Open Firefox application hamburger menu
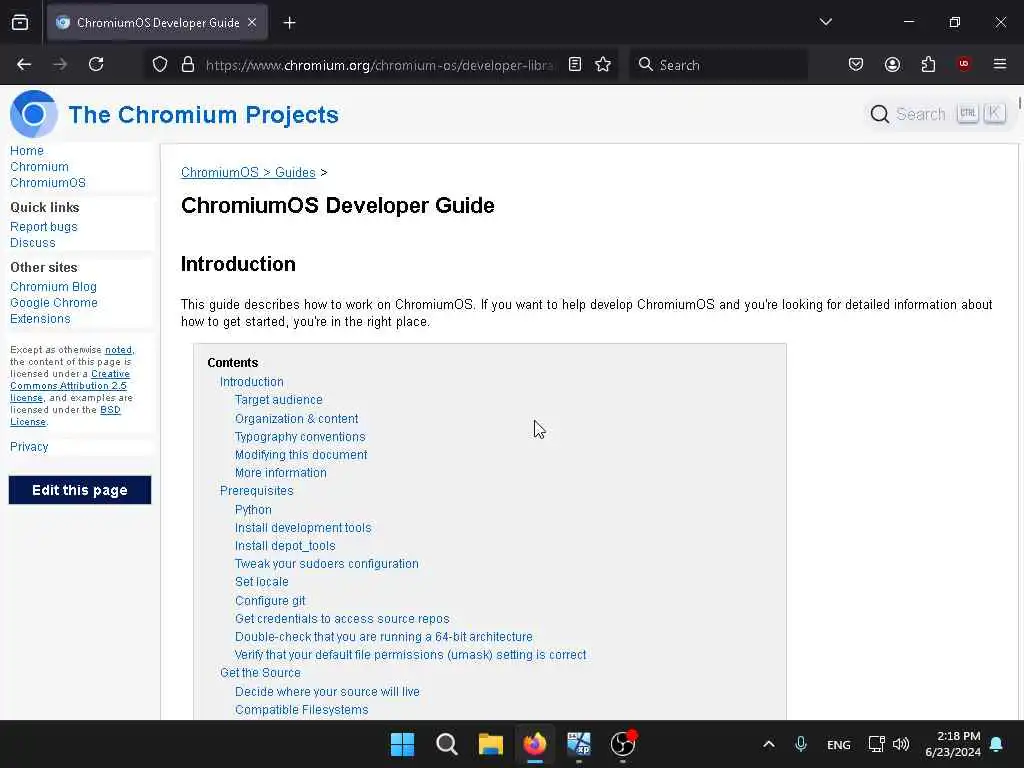 999,64
